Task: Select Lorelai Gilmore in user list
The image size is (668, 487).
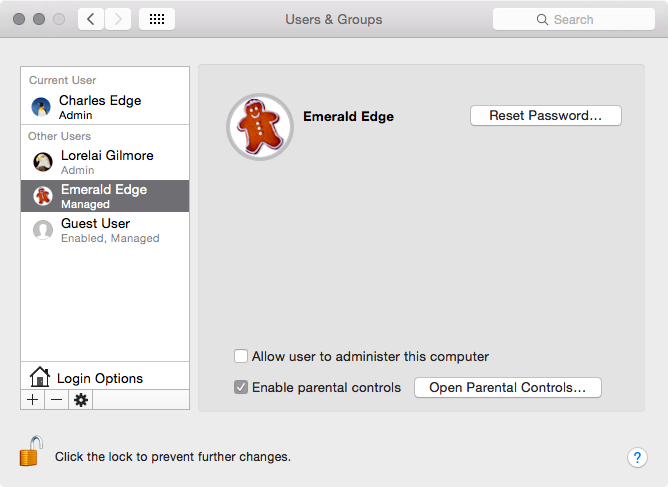Action: (x=105, y=162)
